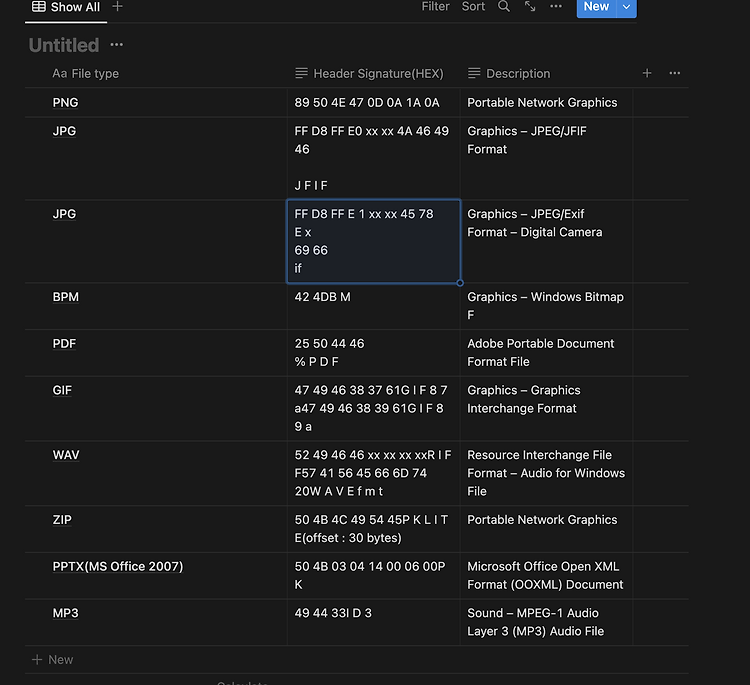This screenshot has width=750, height=685.
Task: Open view options three-dot menu
Action: coord(556,7)
